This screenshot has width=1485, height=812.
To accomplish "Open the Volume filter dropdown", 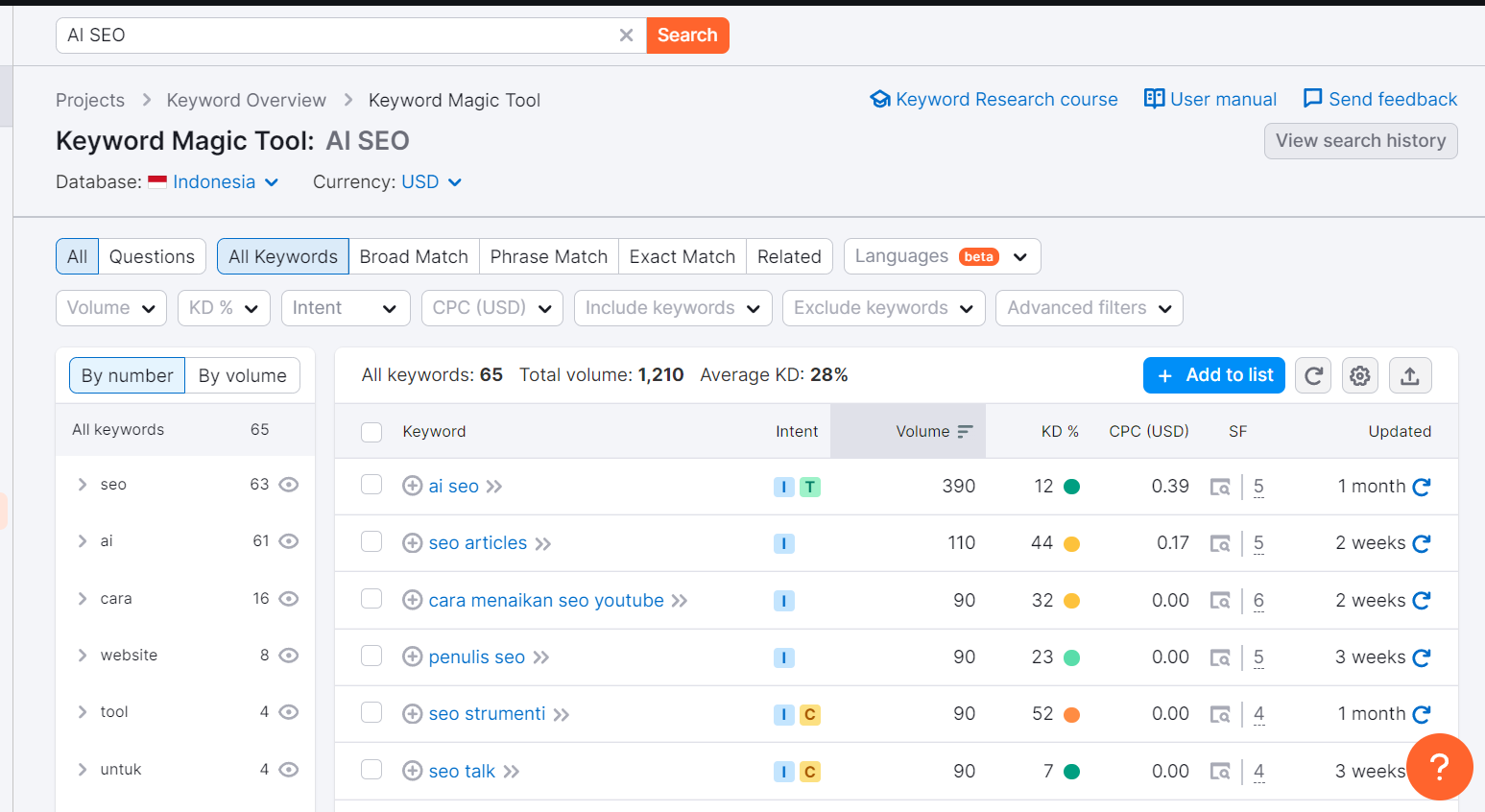I will (111, 308).
